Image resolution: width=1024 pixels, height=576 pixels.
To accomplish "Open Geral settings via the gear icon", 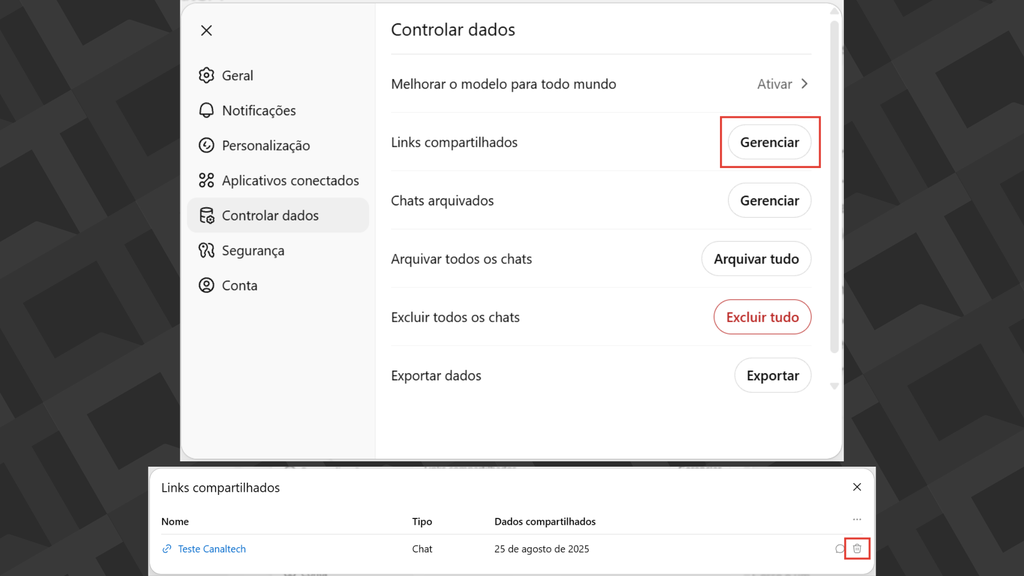I will click(x=206, y=75).
